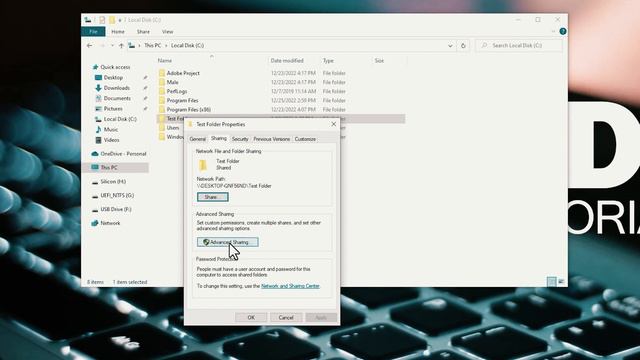
Task: Go up one folder level
Action: tap(121, 46)
